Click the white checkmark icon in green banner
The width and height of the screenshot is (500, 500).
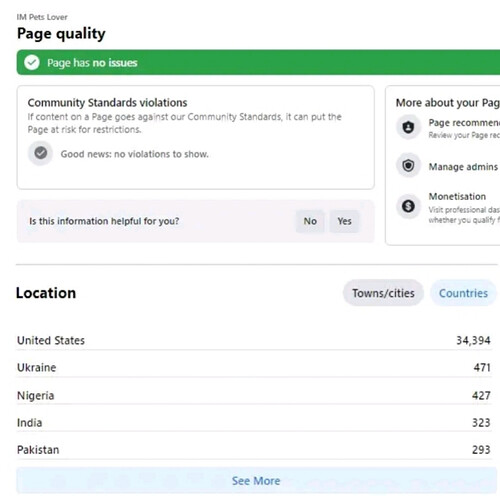[32, 62]
